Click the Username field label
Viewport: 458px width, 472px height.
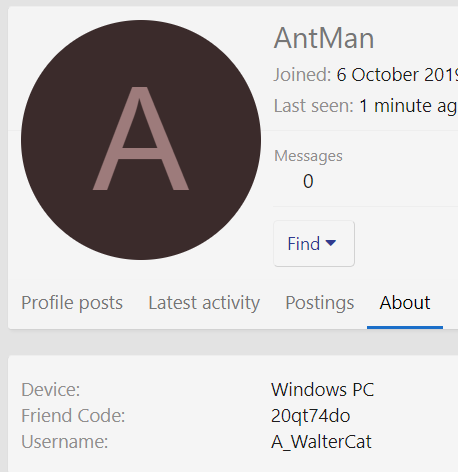65,442
